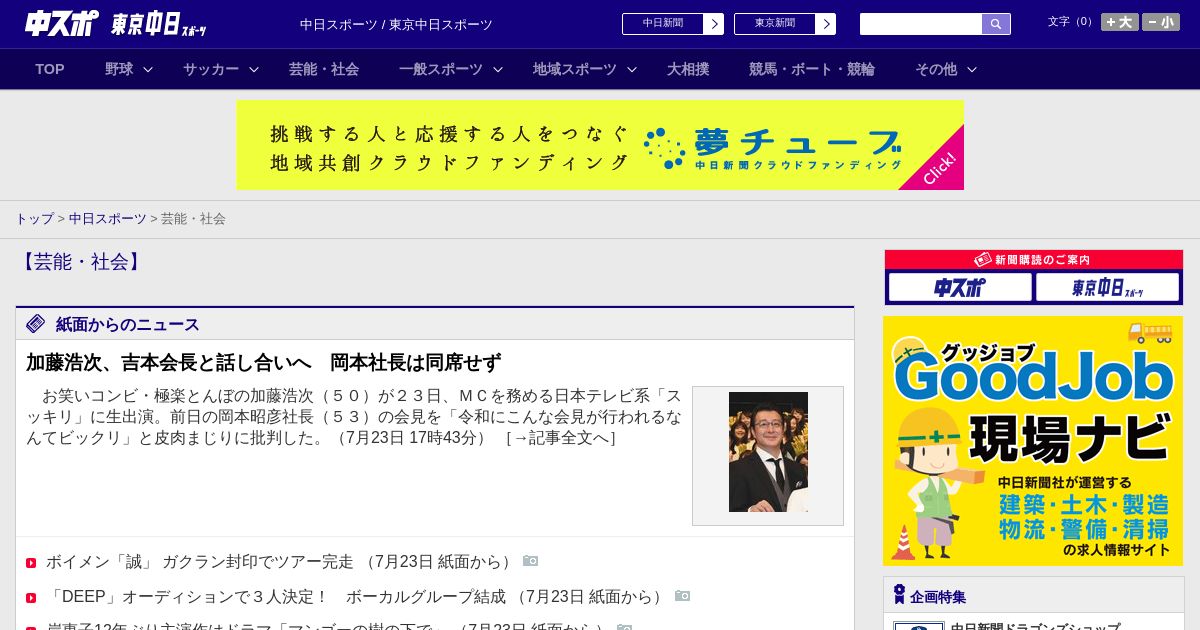Click camera icon beside DEEP article
Viewport: 1200px width, 630px height.
tap(683, 596)
